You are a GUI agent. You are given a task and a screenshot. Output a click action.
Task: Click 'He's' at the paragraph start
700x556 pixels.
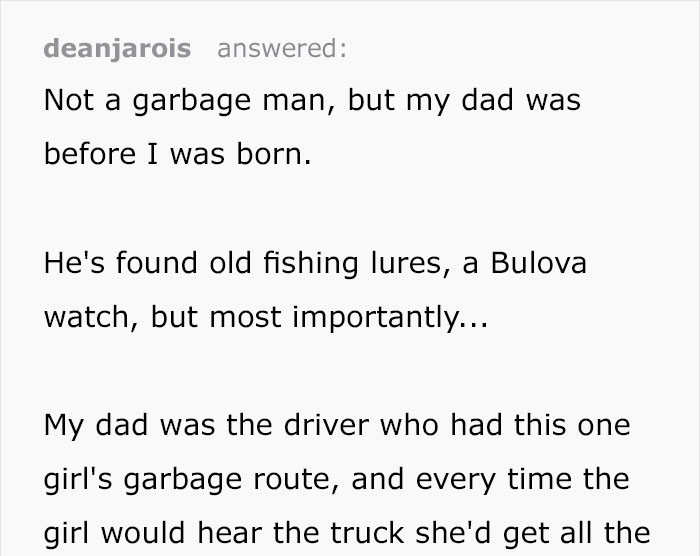(x=76, y=264)
